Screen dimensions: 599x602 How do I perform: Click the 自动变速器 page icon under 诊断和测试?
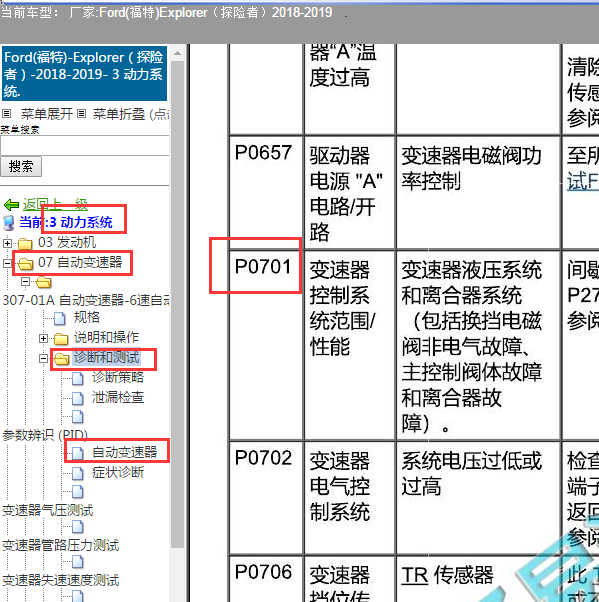78,453
